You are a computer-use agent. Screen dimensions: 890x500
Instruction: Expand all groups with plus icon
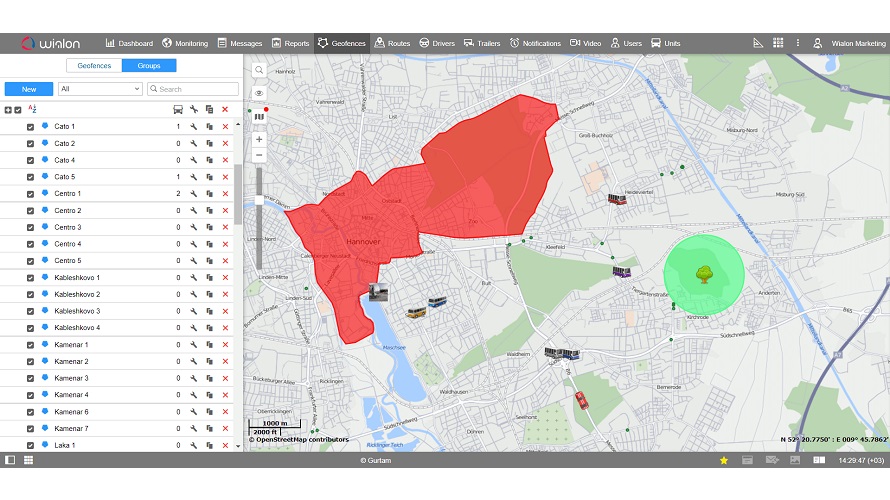(8, 110)
